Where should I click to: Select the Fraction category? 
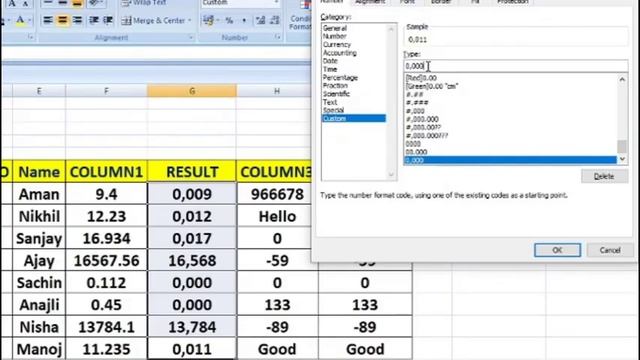point(335,86)
